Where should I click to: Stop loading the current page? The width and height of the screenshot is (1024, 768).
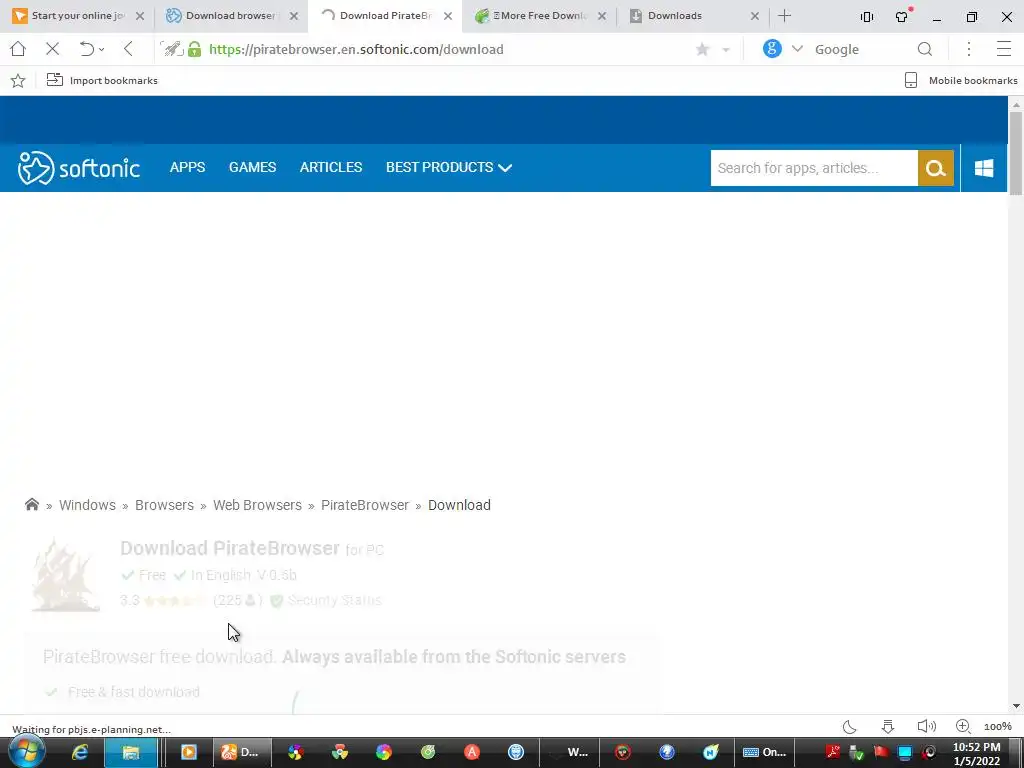[x=53, y=49]
